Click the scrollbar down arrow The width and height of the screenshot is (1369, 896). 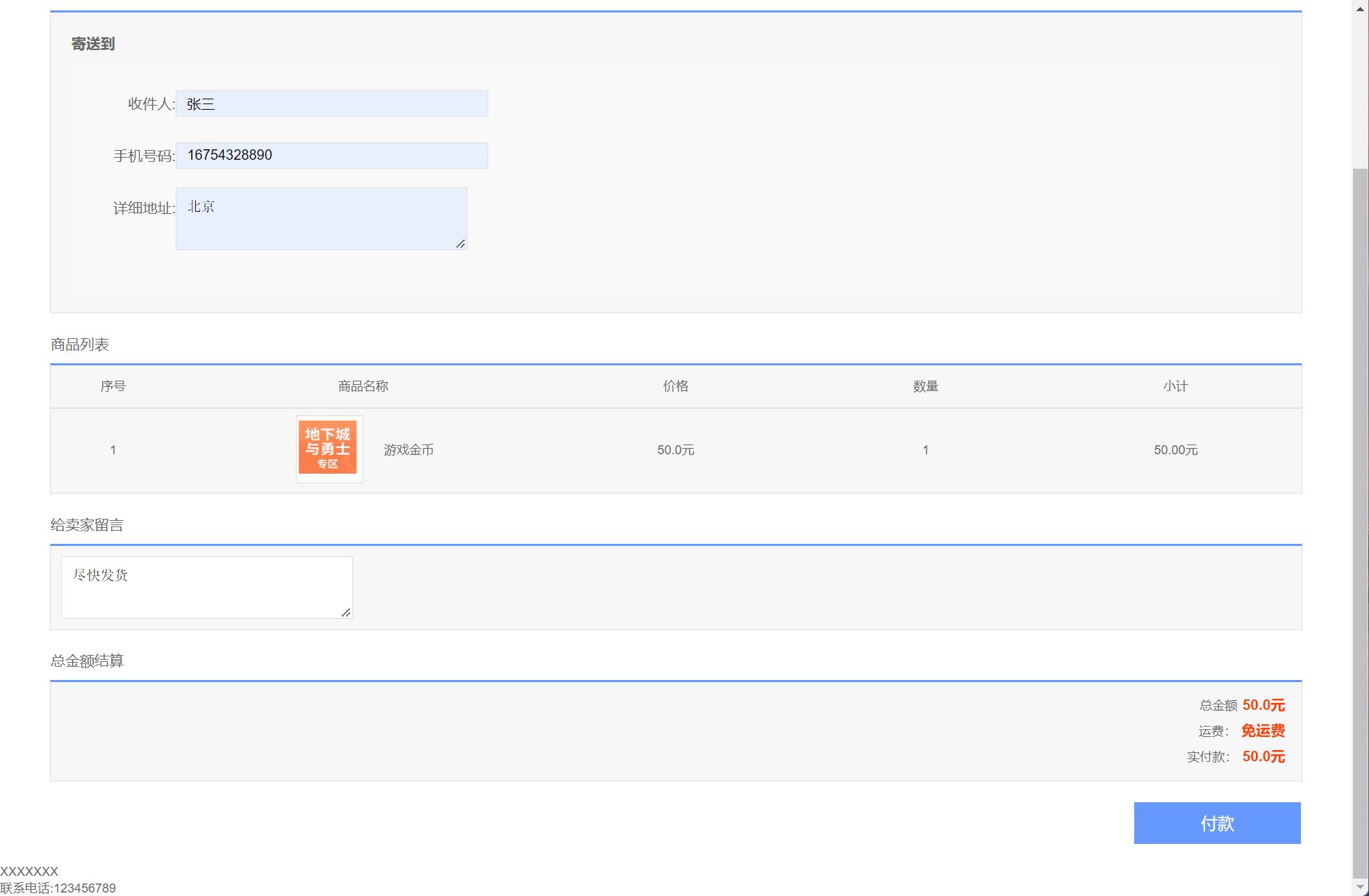(x=1360, y=887)
